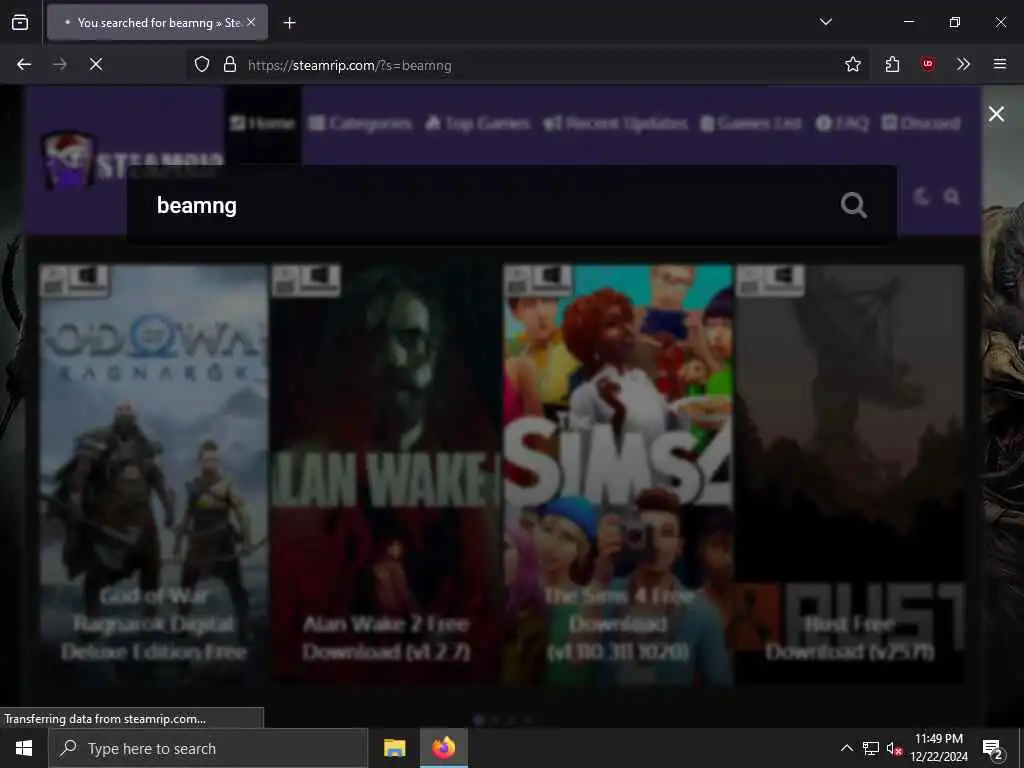Bookmark this page with star icon

(x=852, y=64)
